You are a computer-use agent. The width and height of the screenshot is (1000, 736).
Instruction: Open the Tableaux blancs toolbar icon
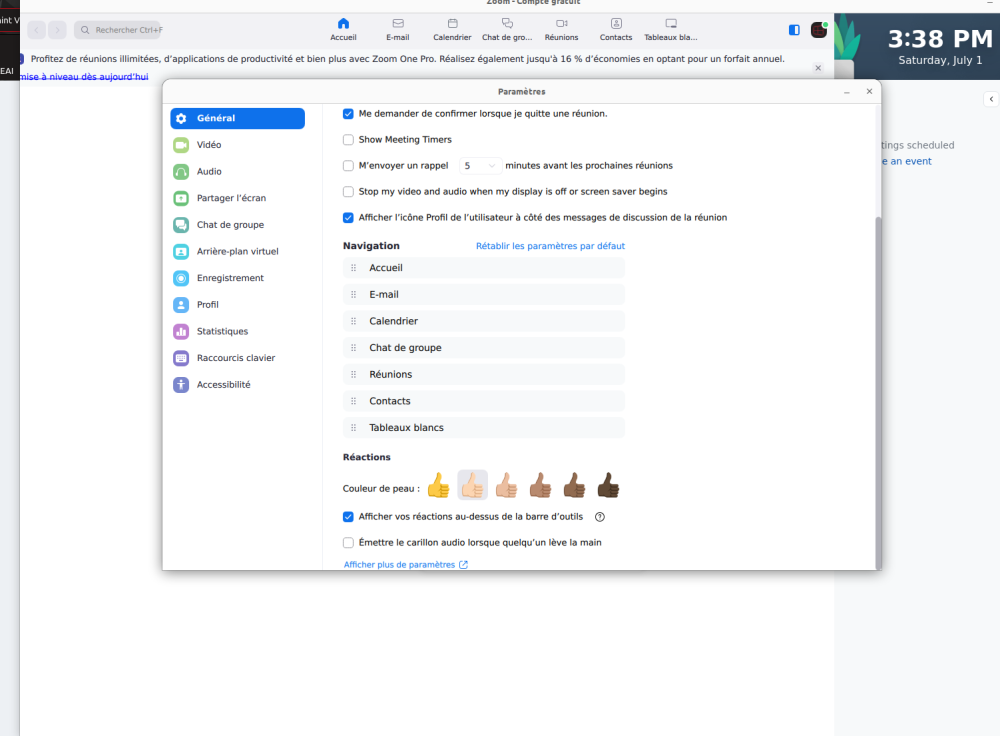tap(671, 29)
